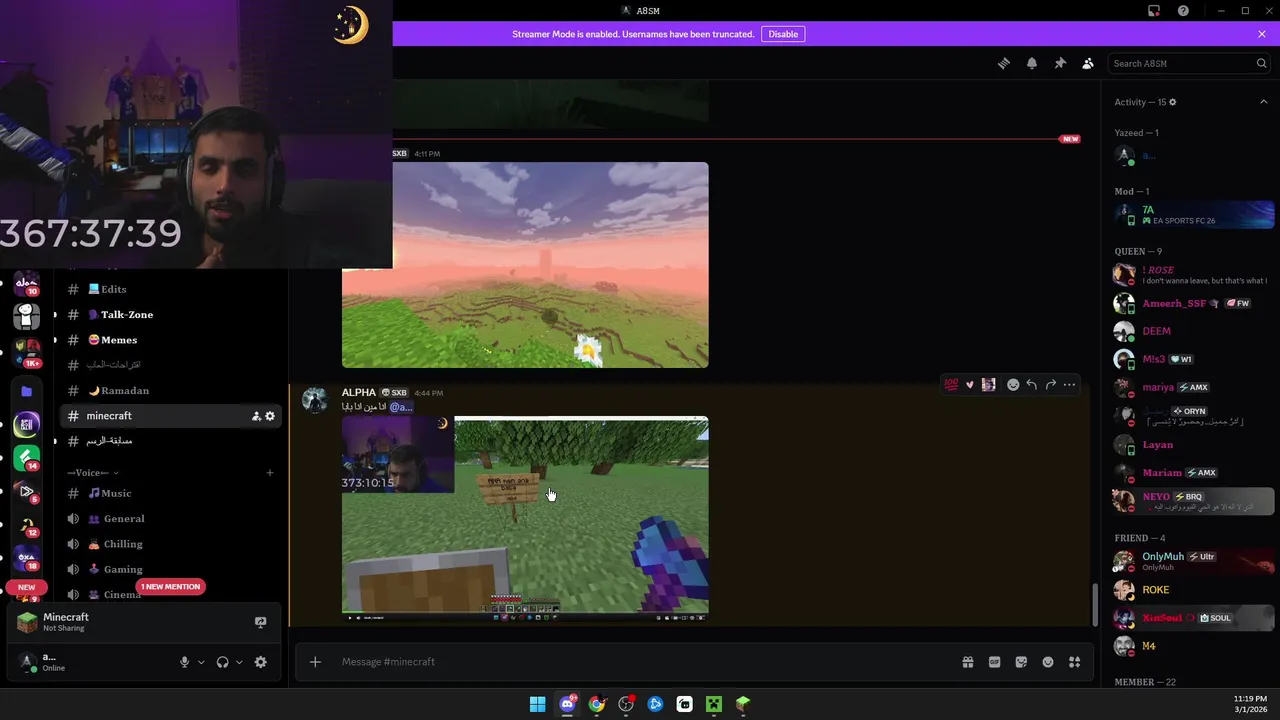Forward ALPHA's message

(1051, 384)
